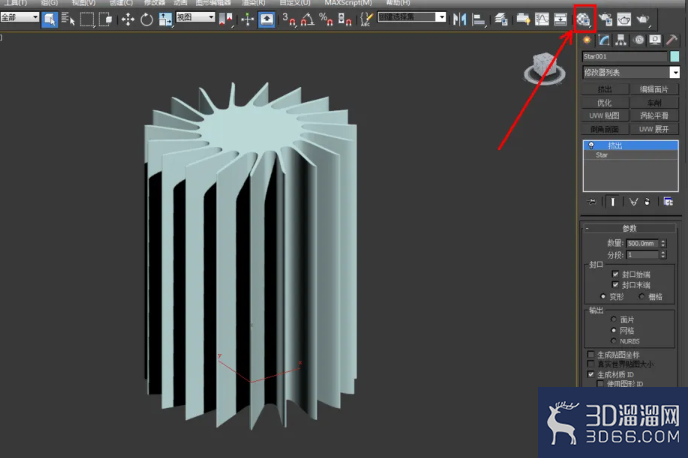Click the 分段 segments spinner arrows
The image size is (688, 458).
663,254
